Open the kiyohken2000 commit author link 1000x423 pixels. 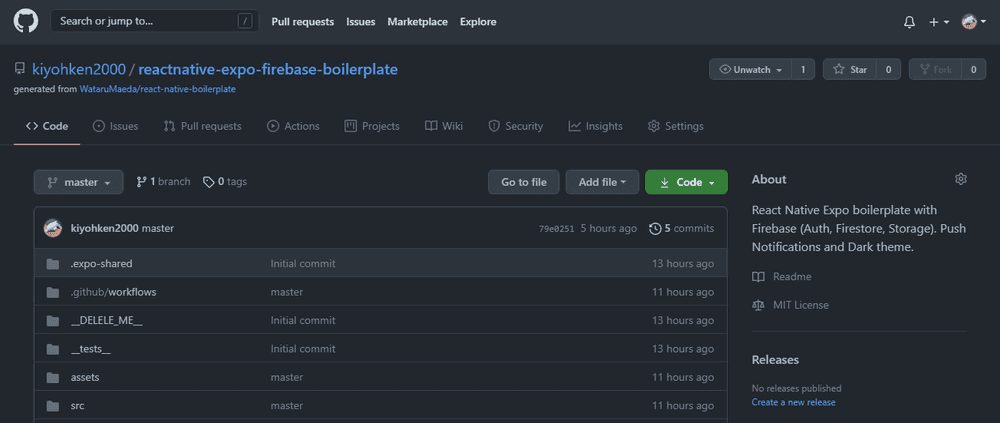(x=105, y=228)
